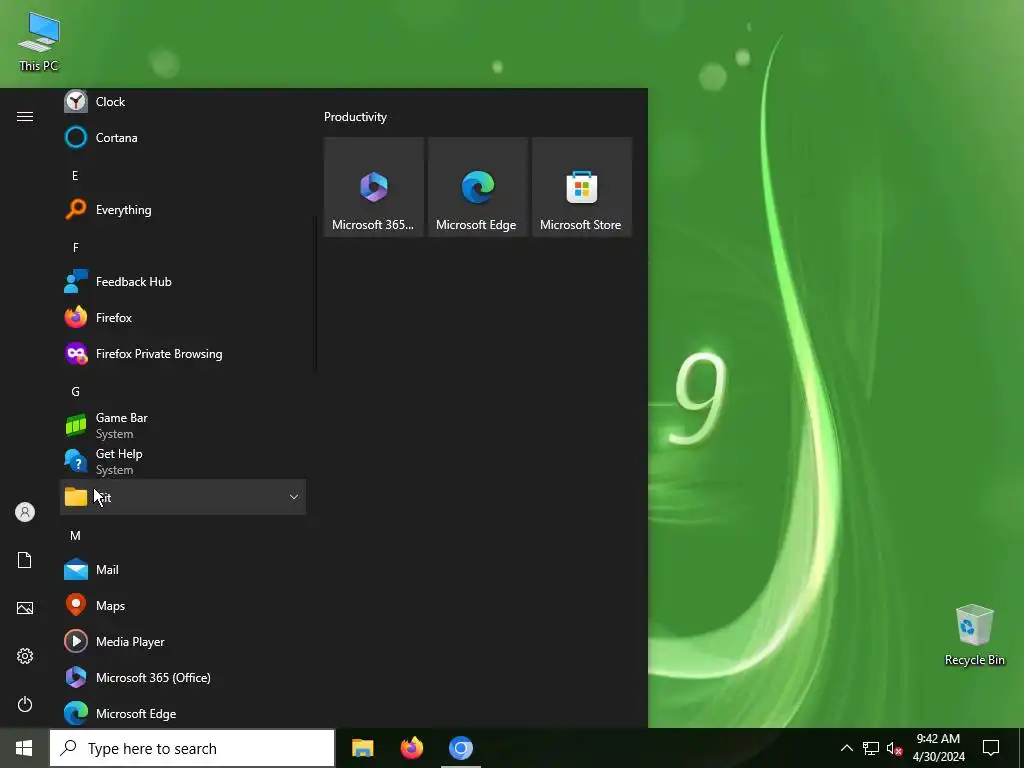1024x768 pixels.
Task: Open the user account icon in Start
Action: tap(25, 512)
